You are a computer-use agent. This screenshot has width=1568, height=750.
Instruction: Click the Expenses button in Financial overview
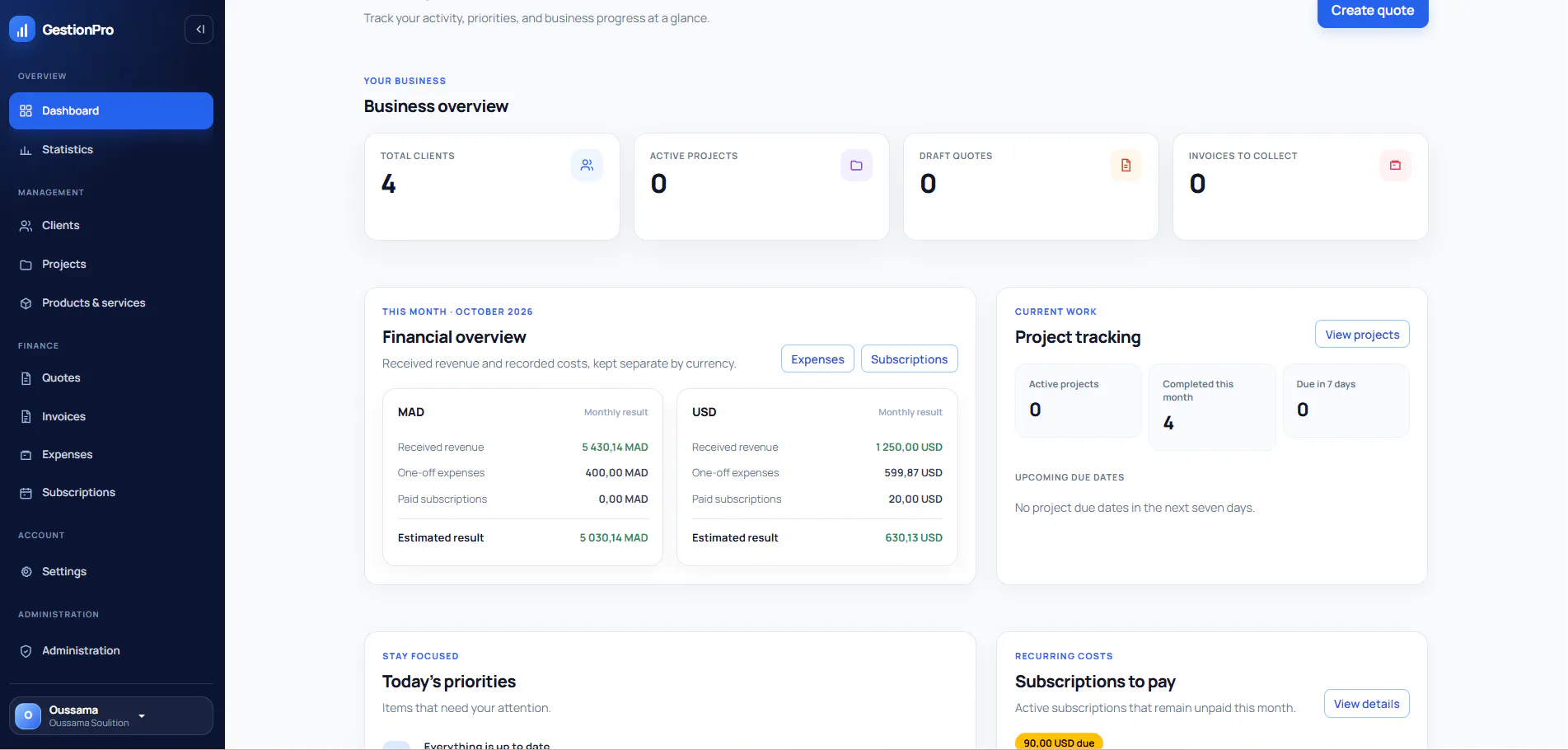pyautogui.click(x=817, y=359)
